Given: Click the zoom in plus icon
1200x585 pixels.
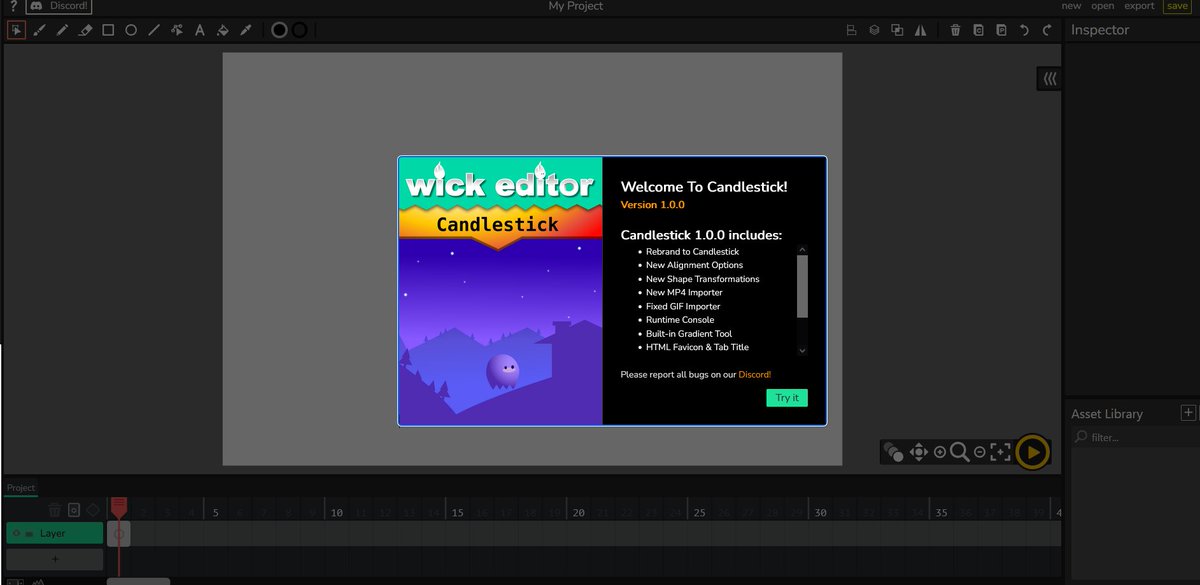Looking at the screenshot, I should pyautogui.click(x=939, y=453).
